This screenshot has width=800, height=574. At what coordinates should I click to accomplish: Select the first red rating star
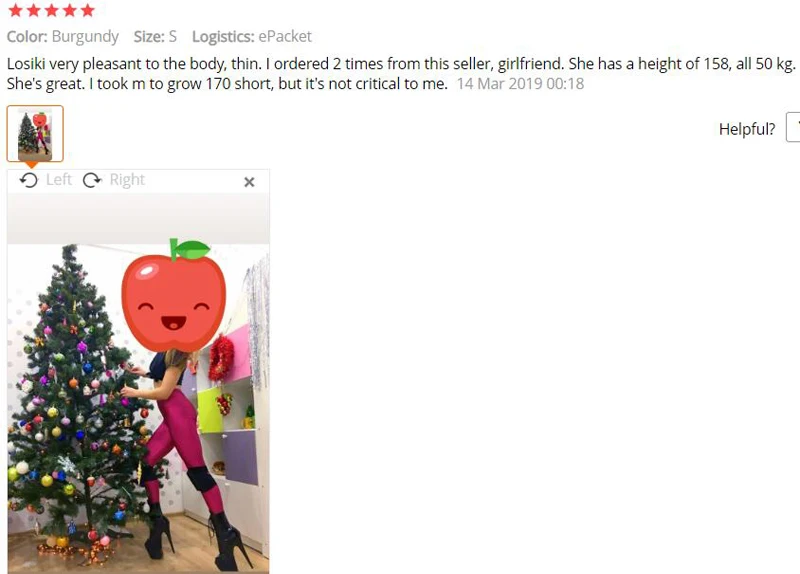click(x=16, y=10)
